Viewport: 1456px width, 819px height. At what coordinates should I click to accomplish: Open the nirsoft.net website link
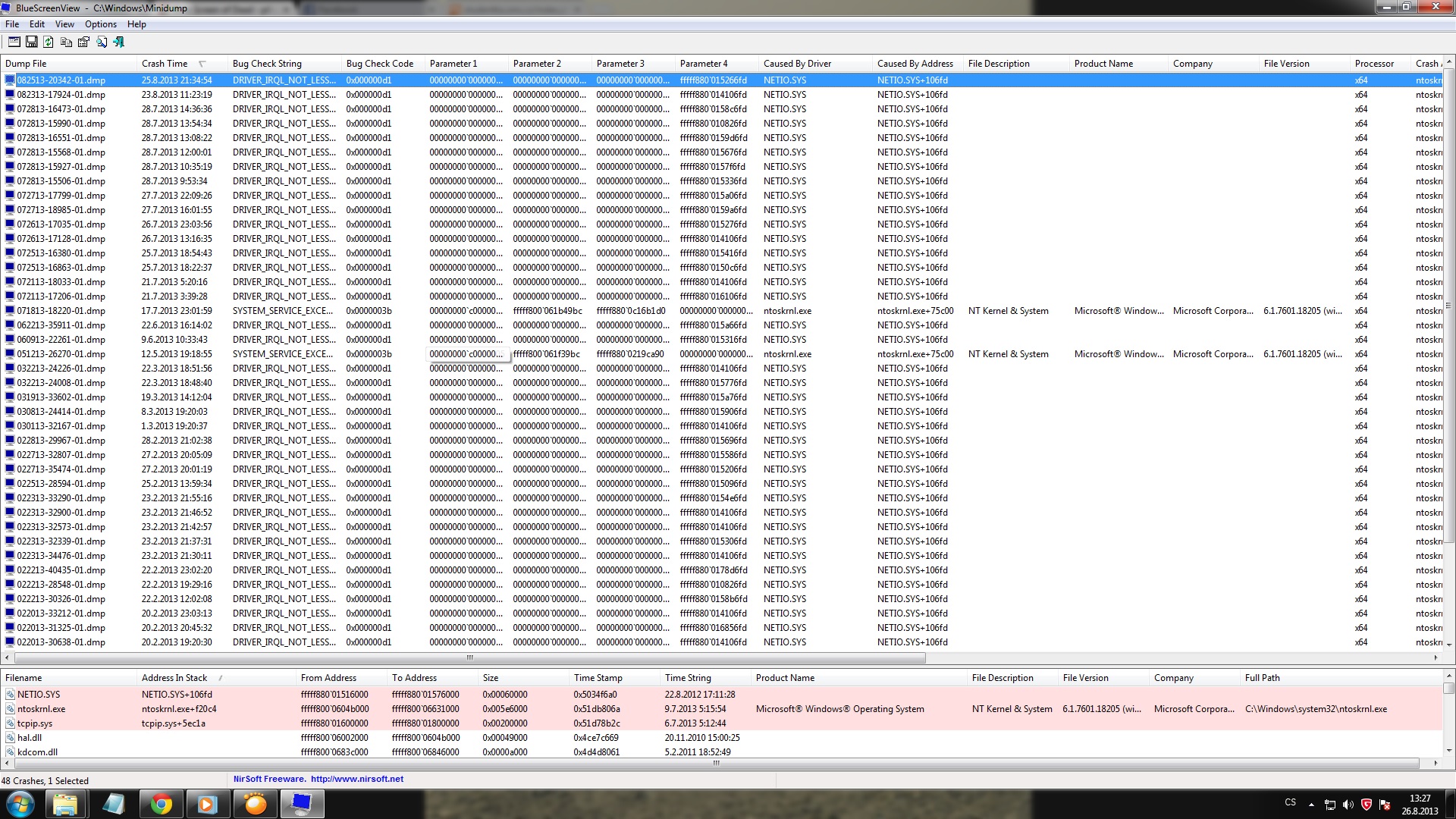click(x=356, y=779)
